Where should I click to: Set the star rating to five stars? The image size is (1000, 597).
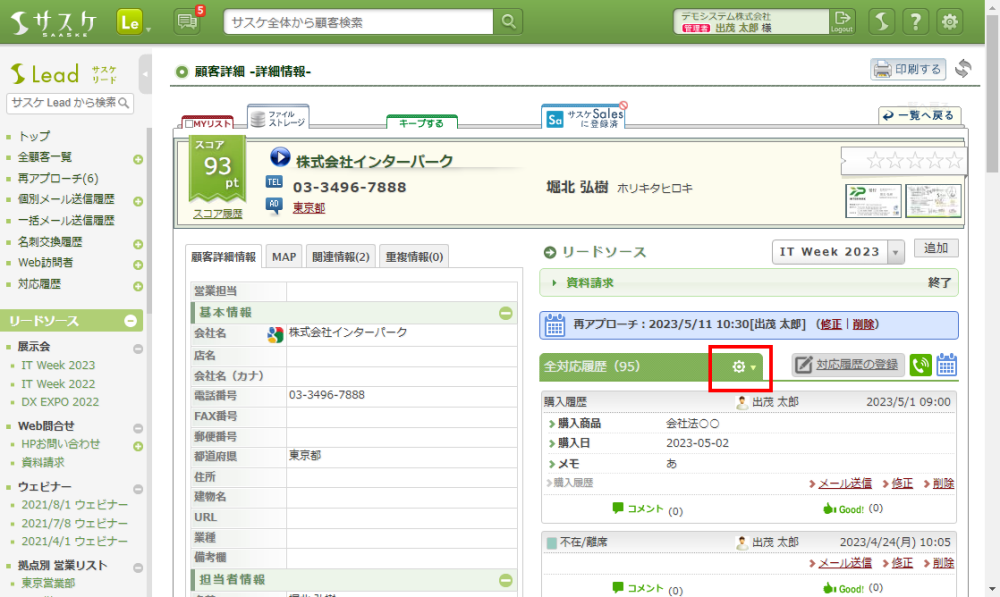click(954, 161)
